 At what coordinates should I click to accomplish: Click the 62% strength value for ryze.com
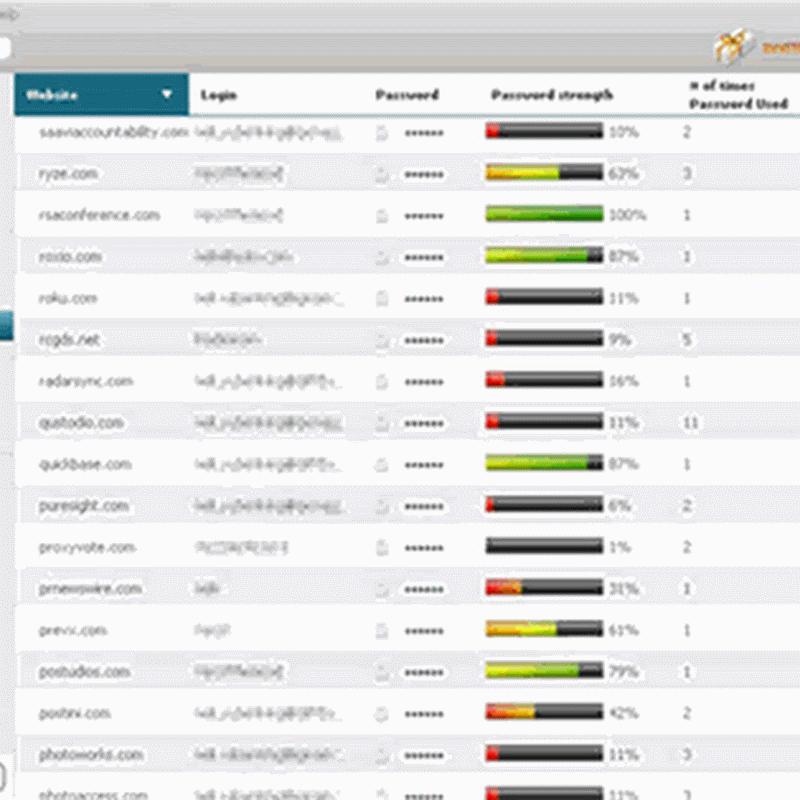pos(623,174)
